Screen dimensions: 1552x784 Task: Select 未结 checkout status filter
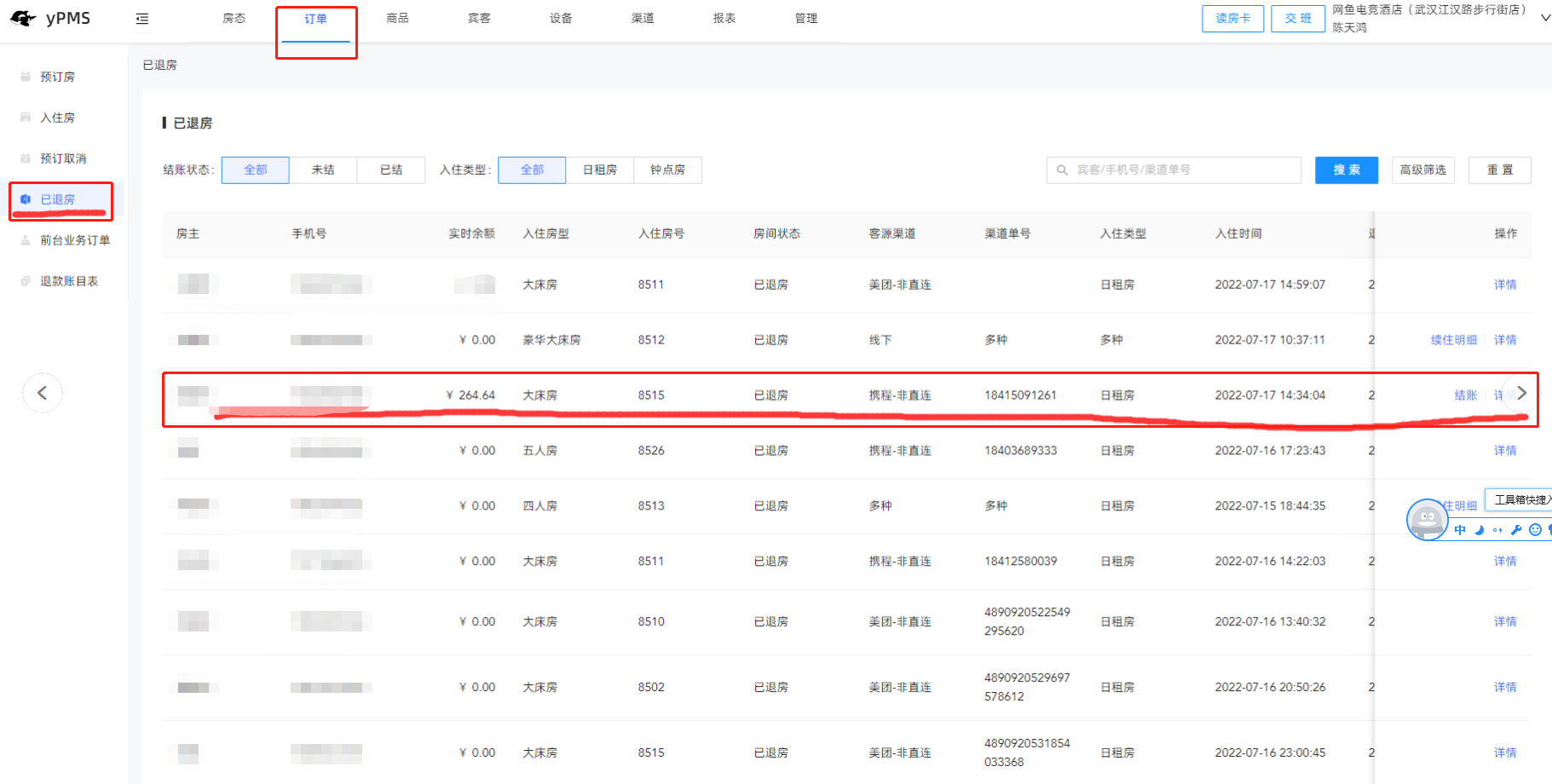(x=323, y=170)
